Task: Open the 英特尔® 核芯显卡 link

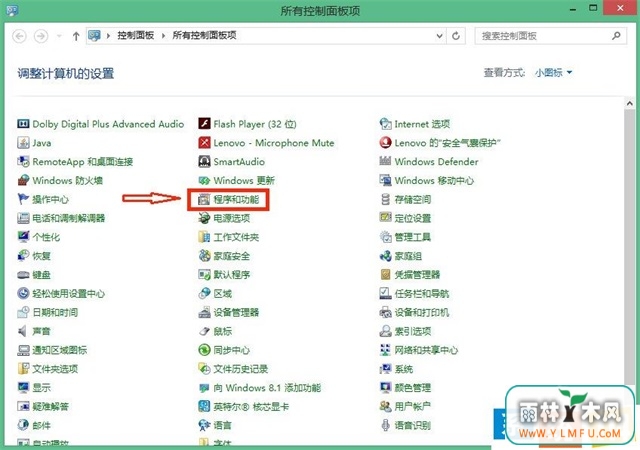Action: pos(251,406)
